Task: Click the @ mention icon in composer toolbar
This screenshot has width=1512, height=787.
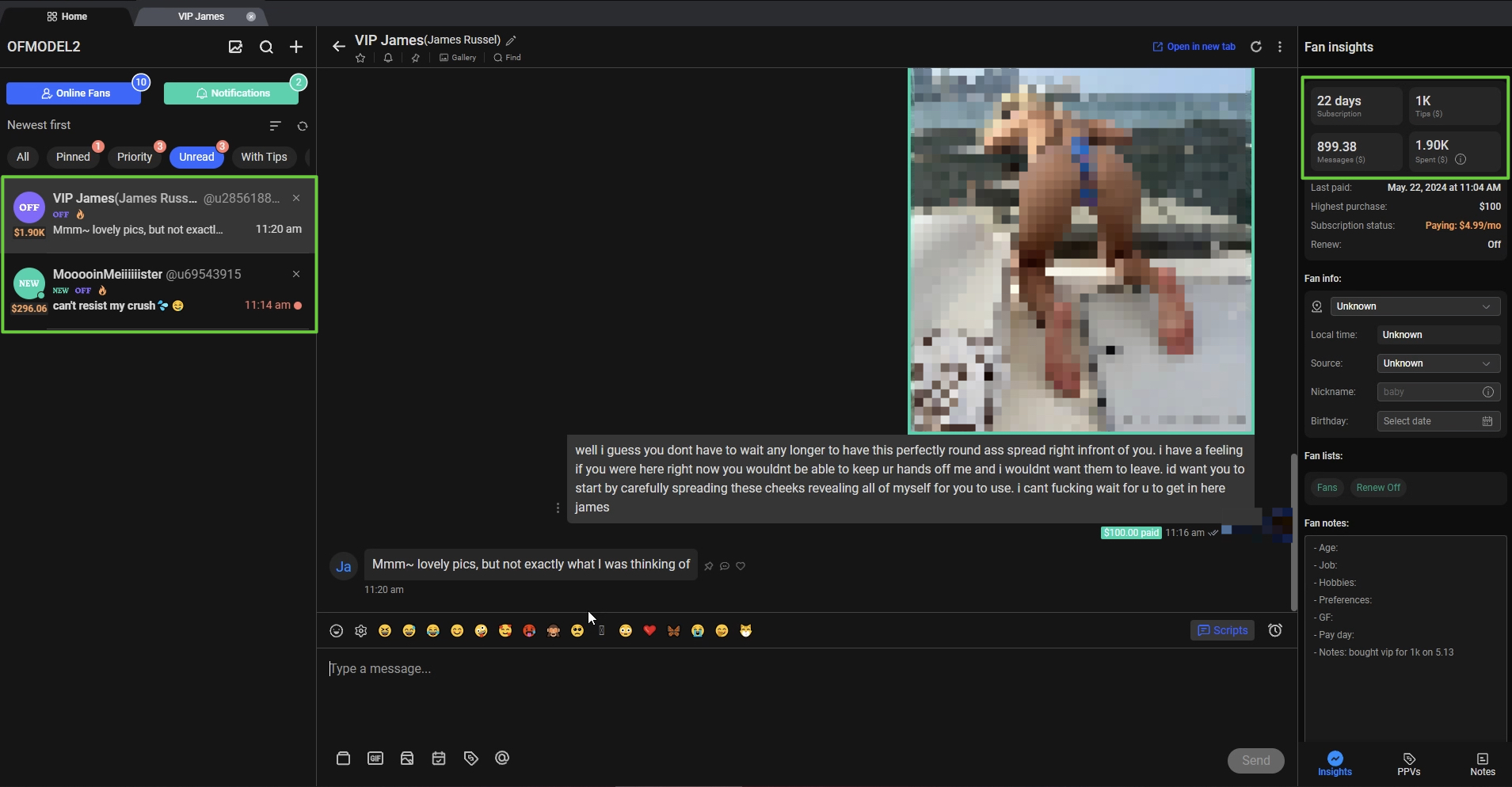Action: coord(502,758)
